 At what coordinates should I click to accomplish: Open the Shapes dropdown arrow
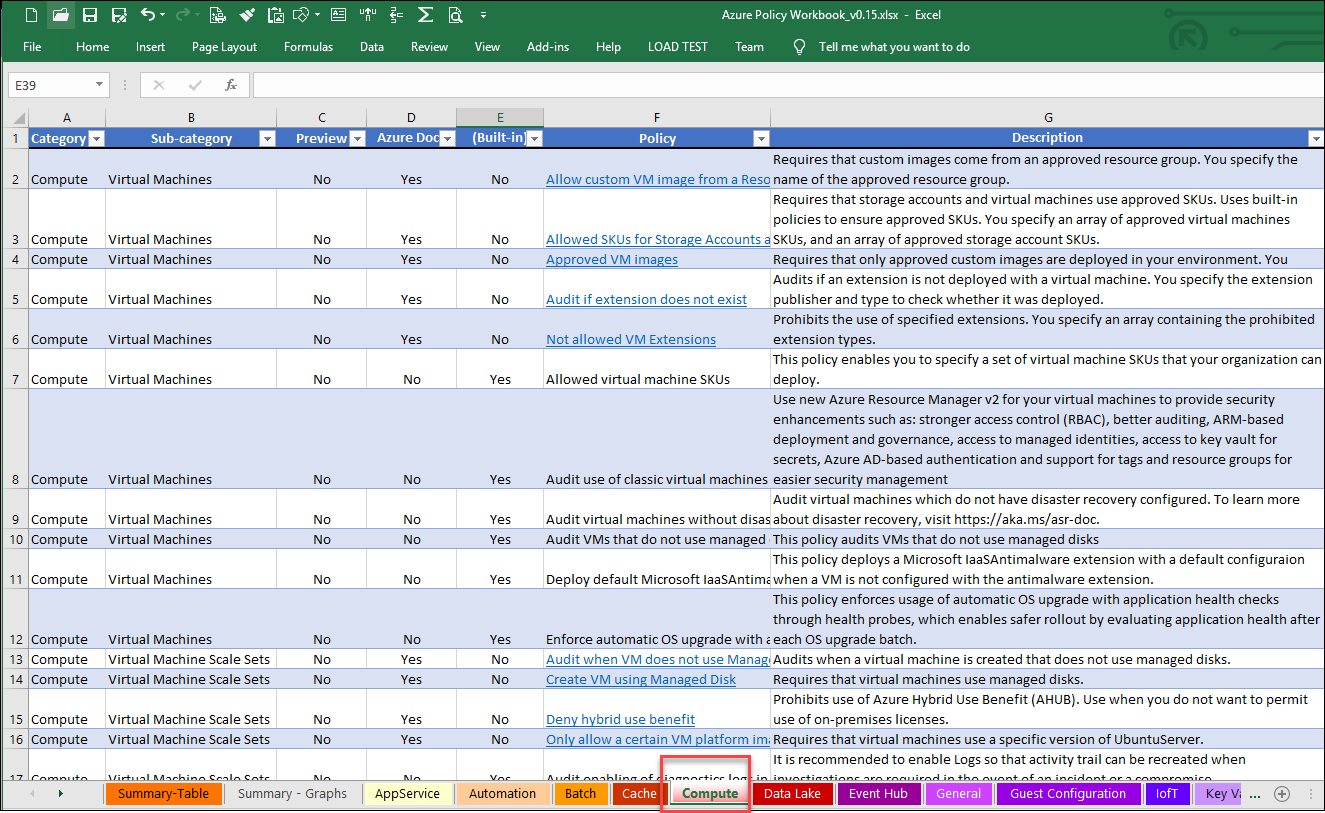coord(318,15)
